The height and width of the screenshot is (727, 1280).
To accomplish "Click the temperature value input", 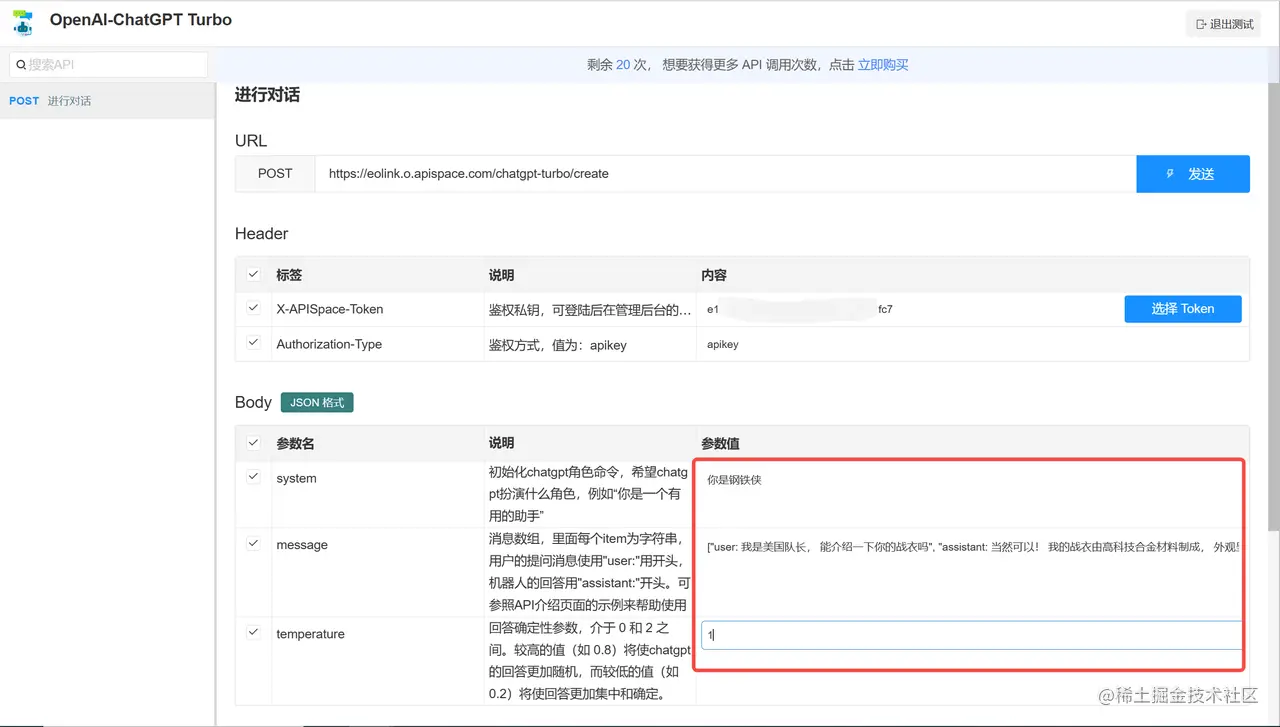I will pyautogui.click(x=971, y=635).
